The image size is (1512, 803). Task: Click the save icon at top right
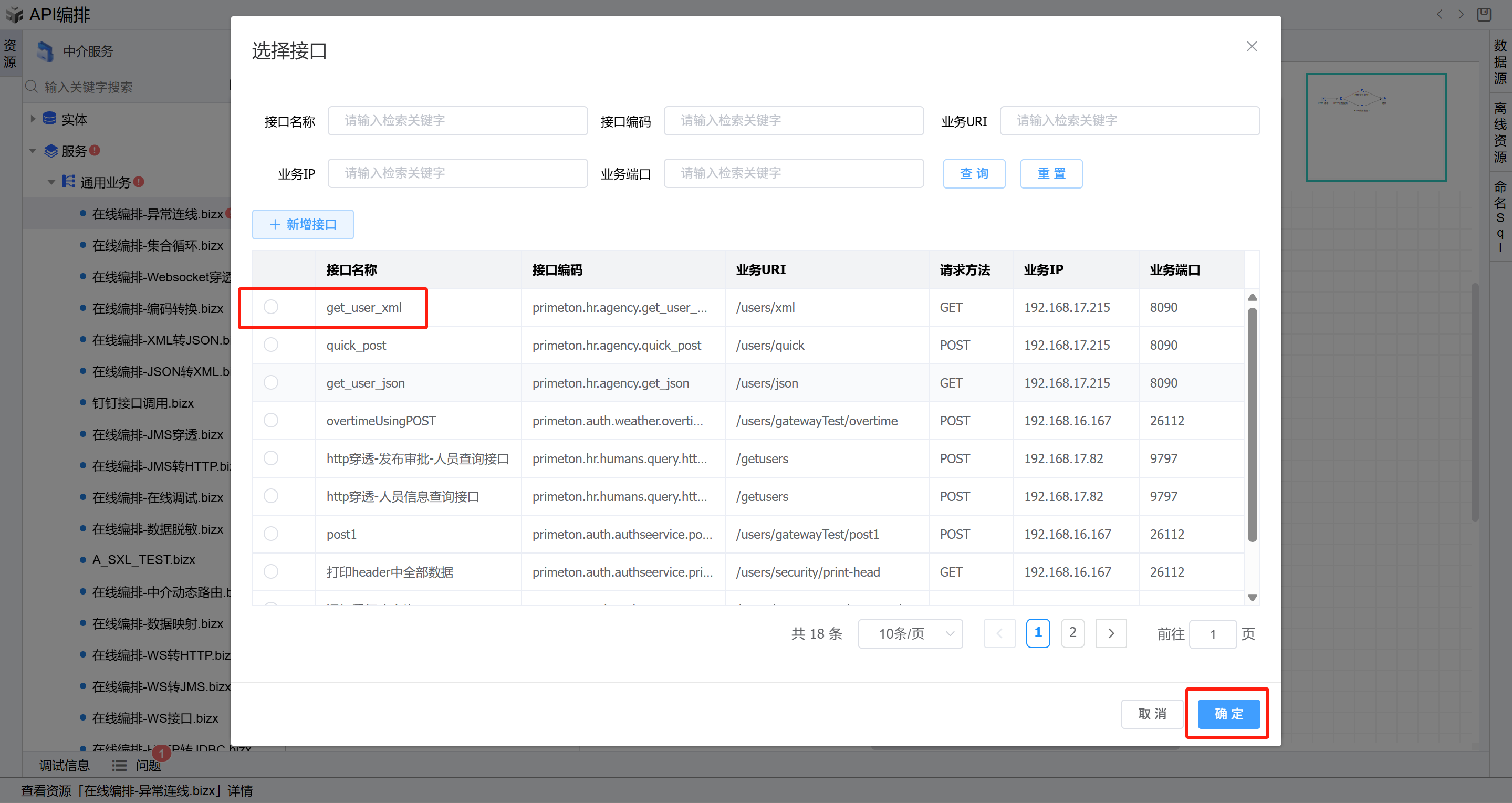[1483, 14]
